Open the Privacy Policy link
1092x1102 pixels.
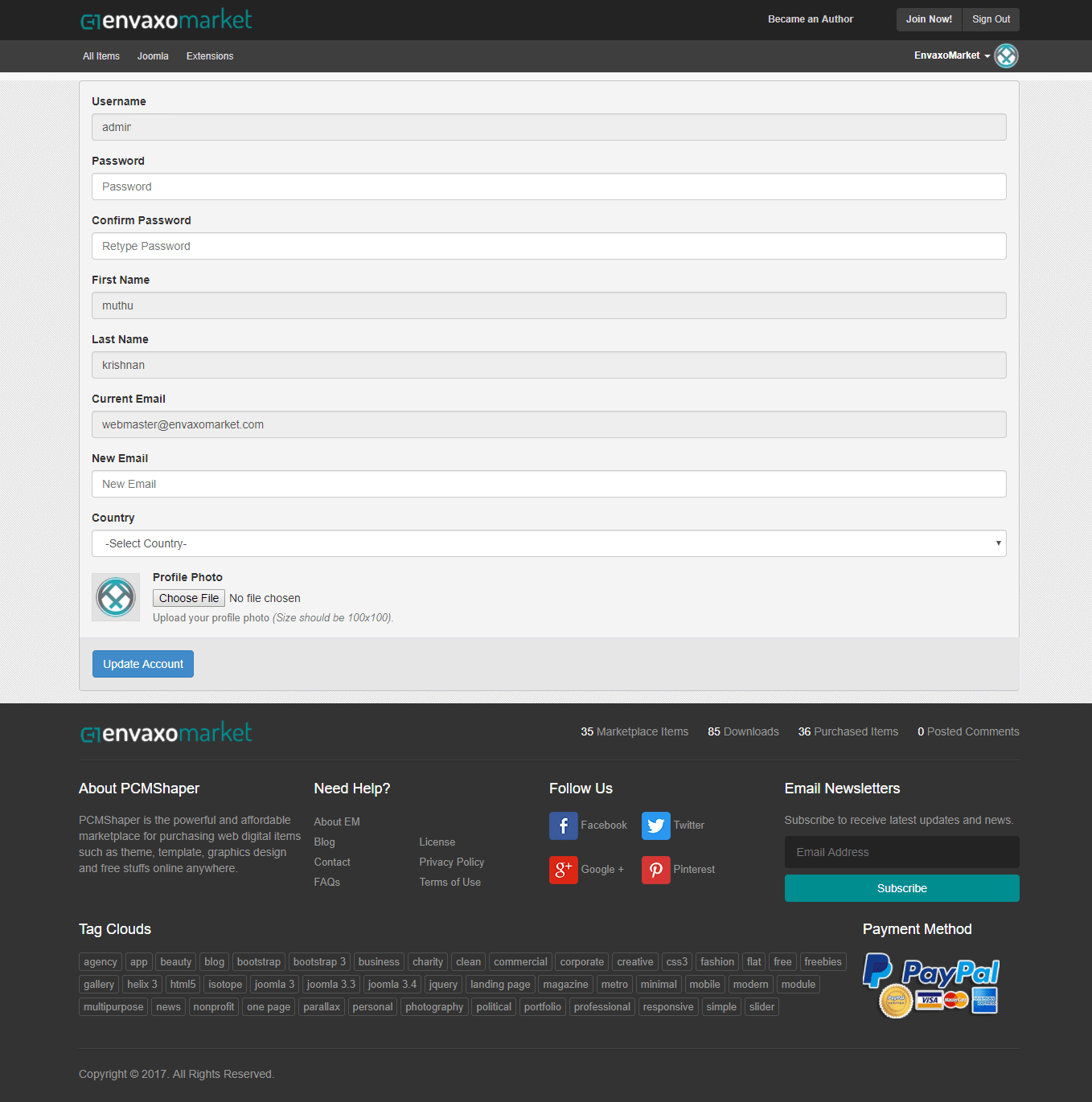point(452,862)
